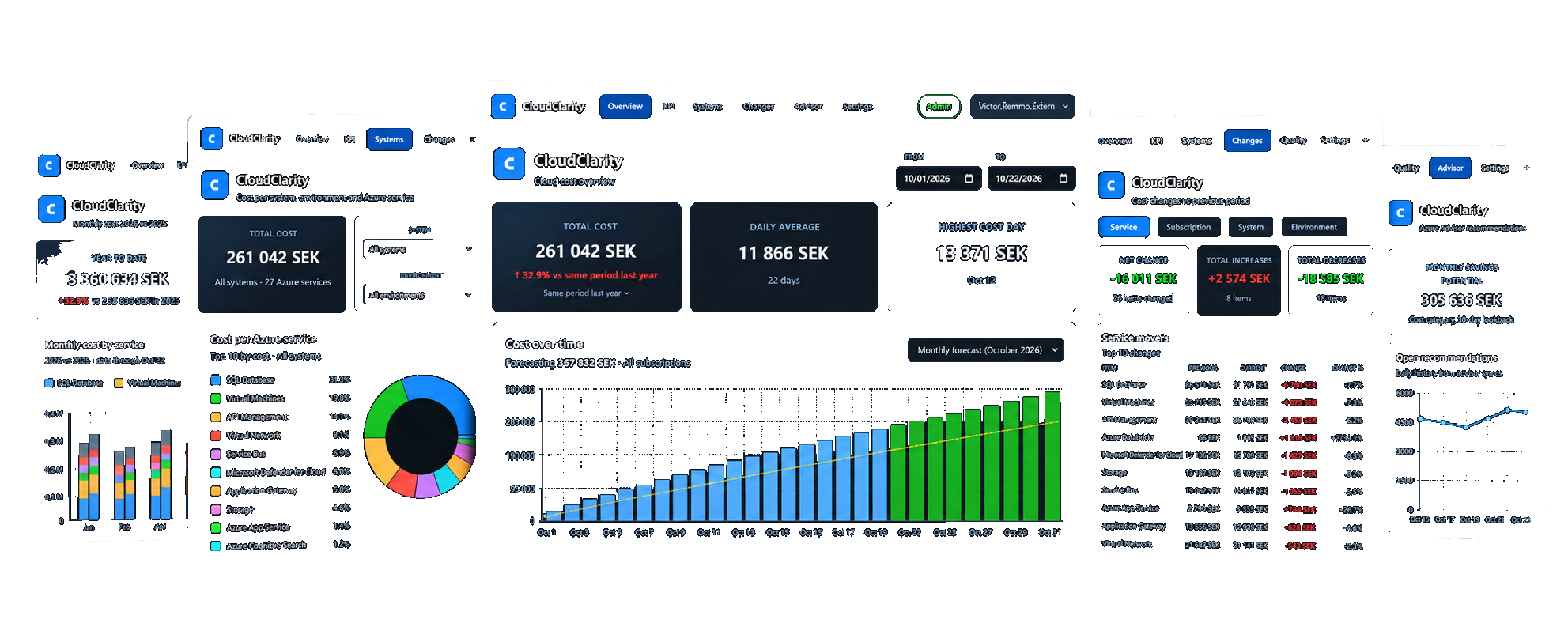Click the large CloudClarity logo in the Changes window

[x=1111, y=185]
